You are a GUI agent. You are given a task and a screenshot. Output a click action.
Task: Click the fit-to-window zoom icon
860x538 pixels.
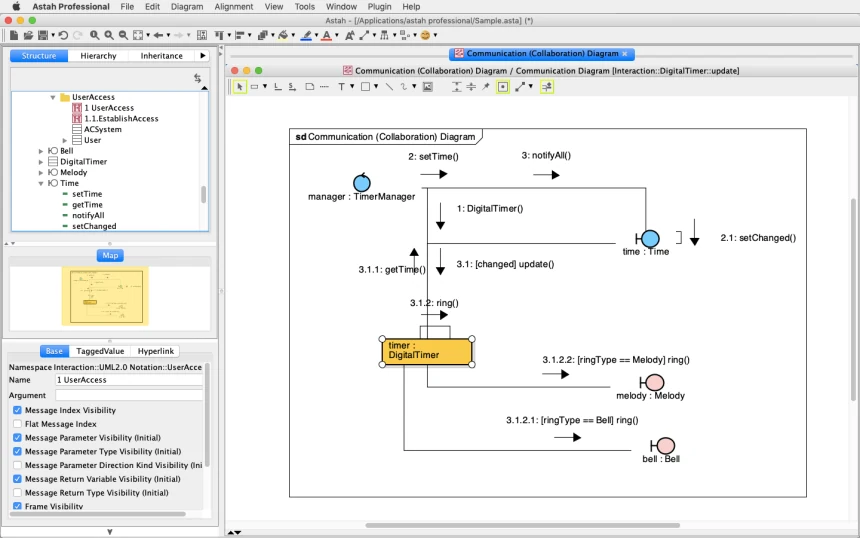pyautogui.click(x=138, y=35)
